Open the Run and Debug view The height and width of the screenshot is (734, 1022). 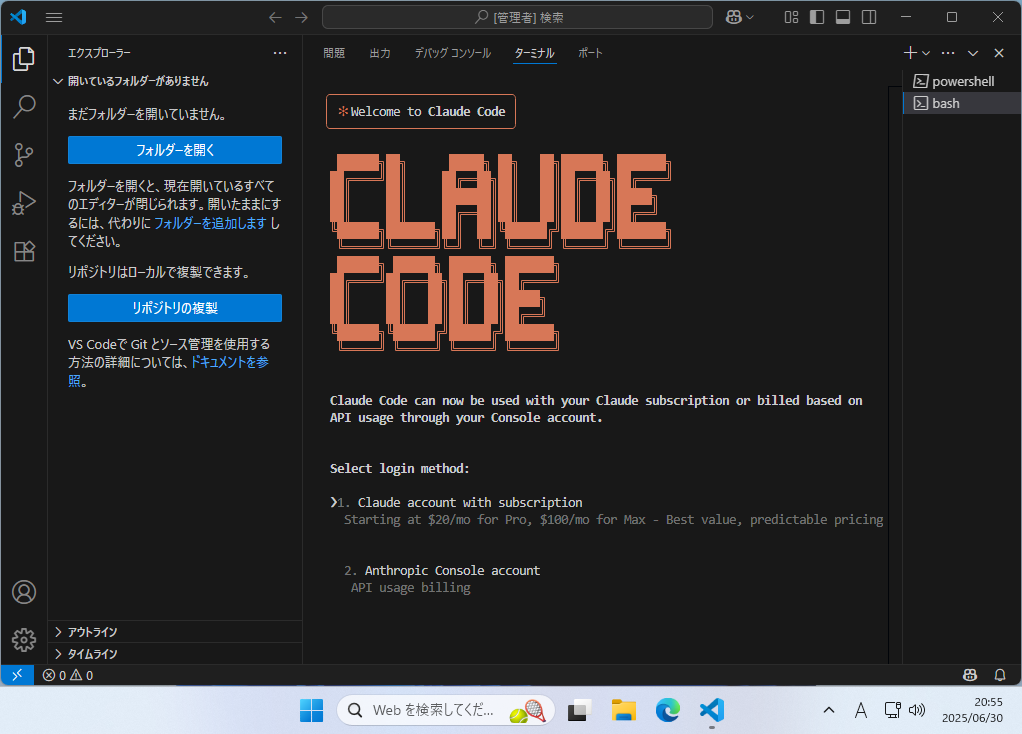click(x=24, y=203)
